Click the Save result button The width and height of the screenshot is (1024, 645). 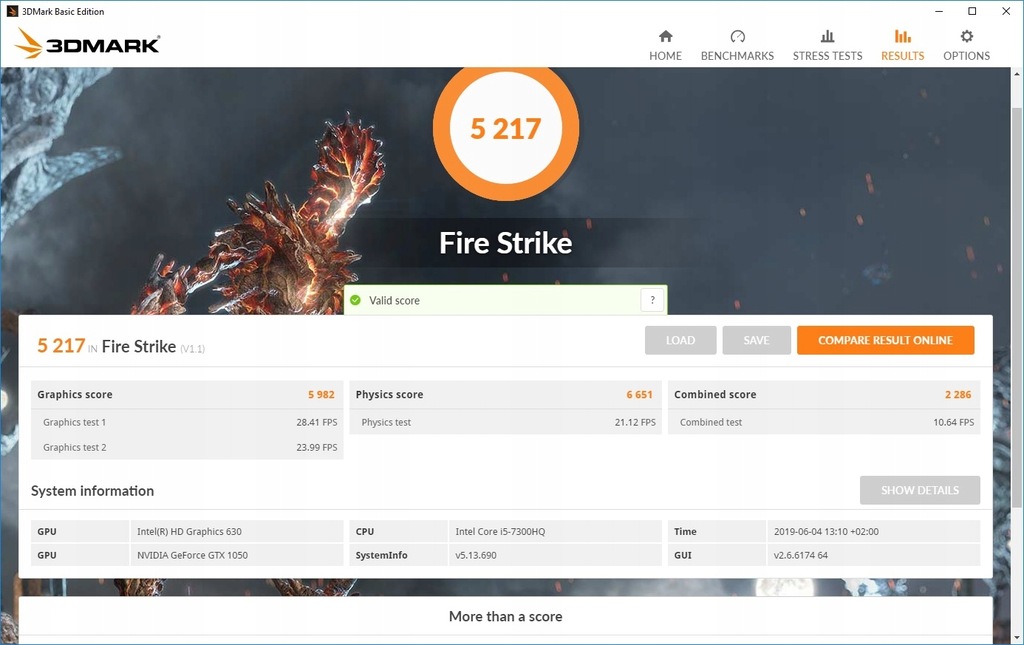(756, 340)
